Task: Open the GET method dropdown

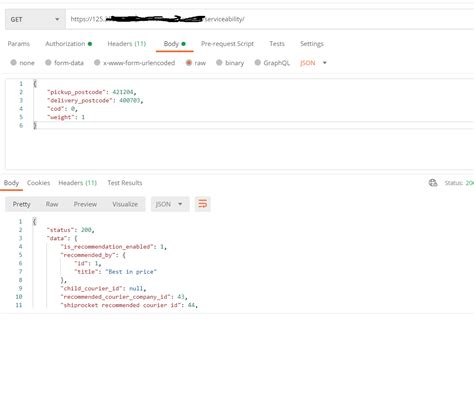Action: (x=35, y=19)
